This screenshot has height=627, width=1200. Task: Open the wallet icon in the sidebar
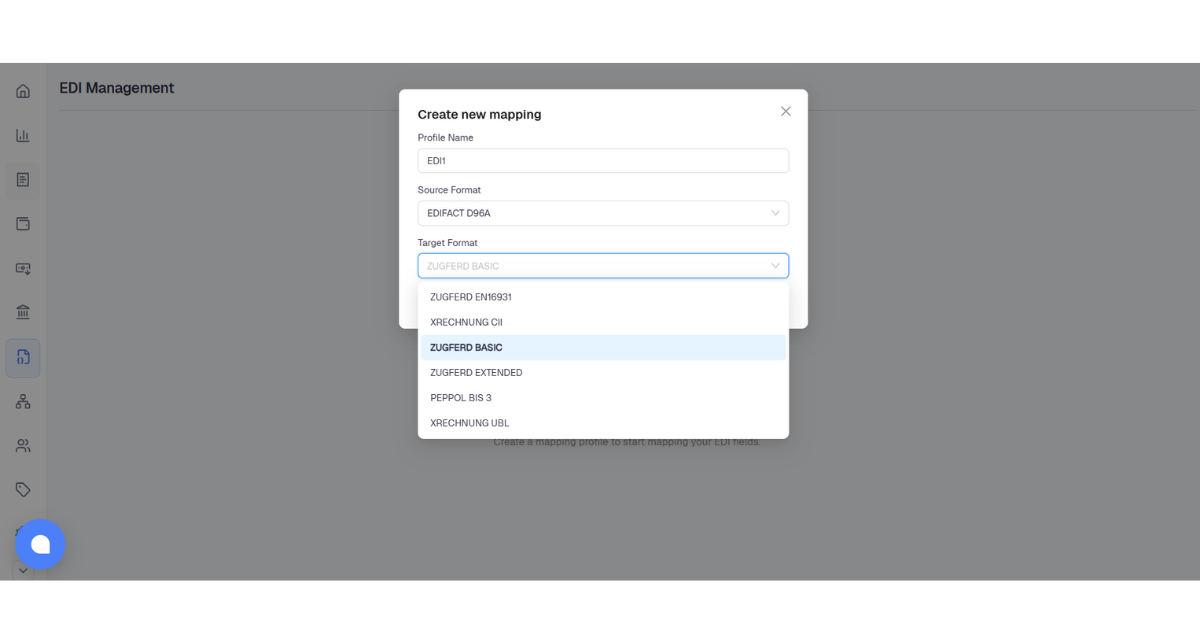click(x=23, y=224)
